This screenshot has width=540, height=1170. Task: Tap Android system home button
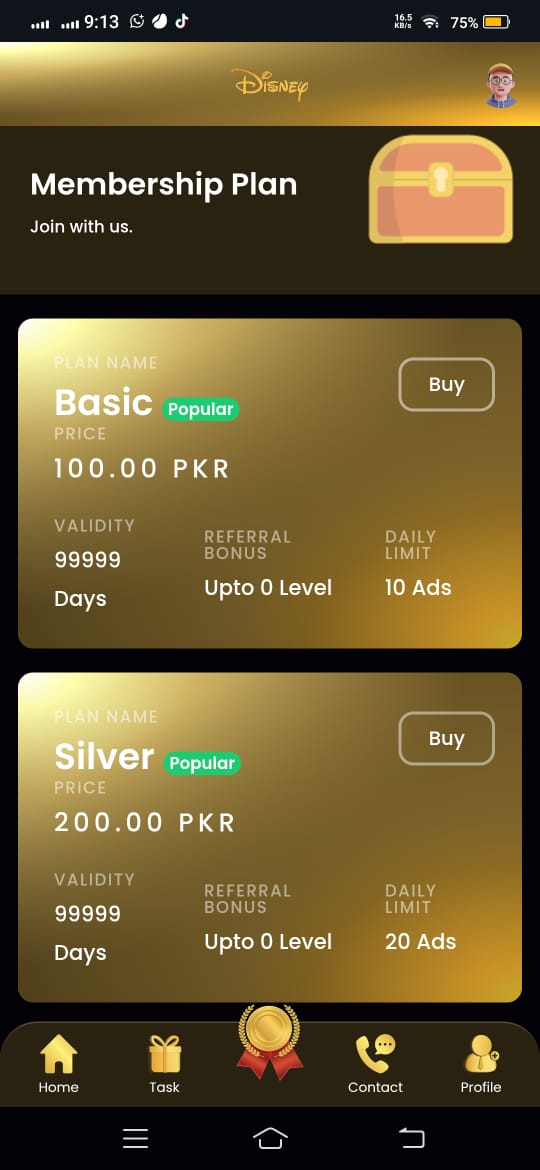pos(270,1138)
